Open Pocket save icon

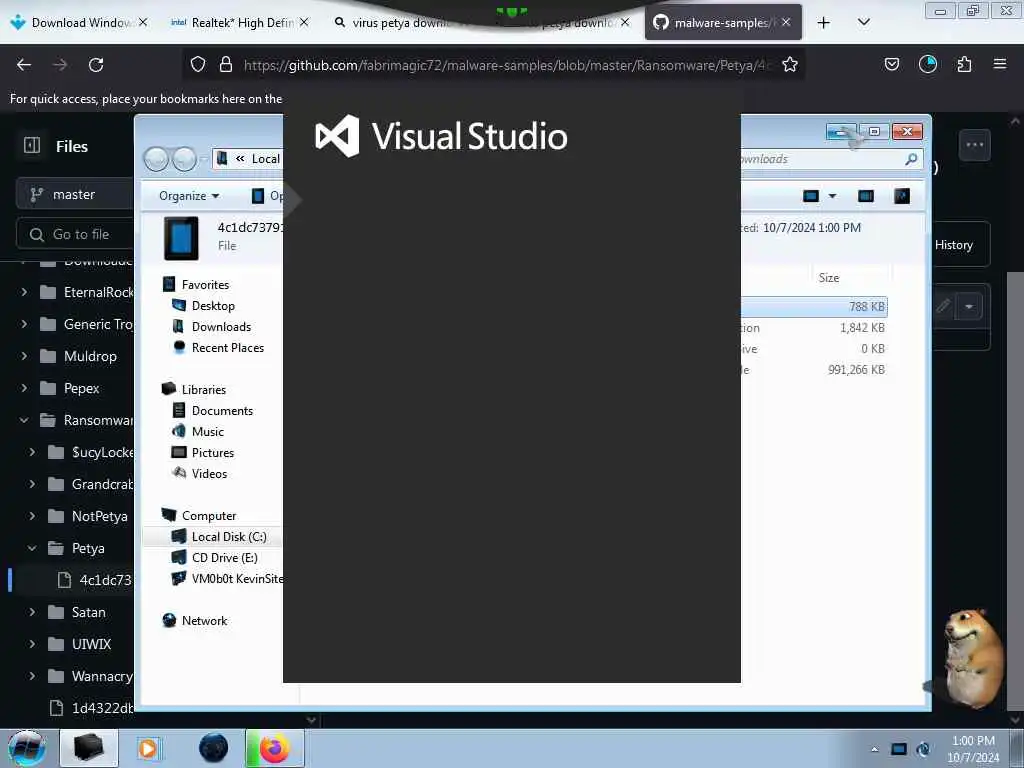891,64
